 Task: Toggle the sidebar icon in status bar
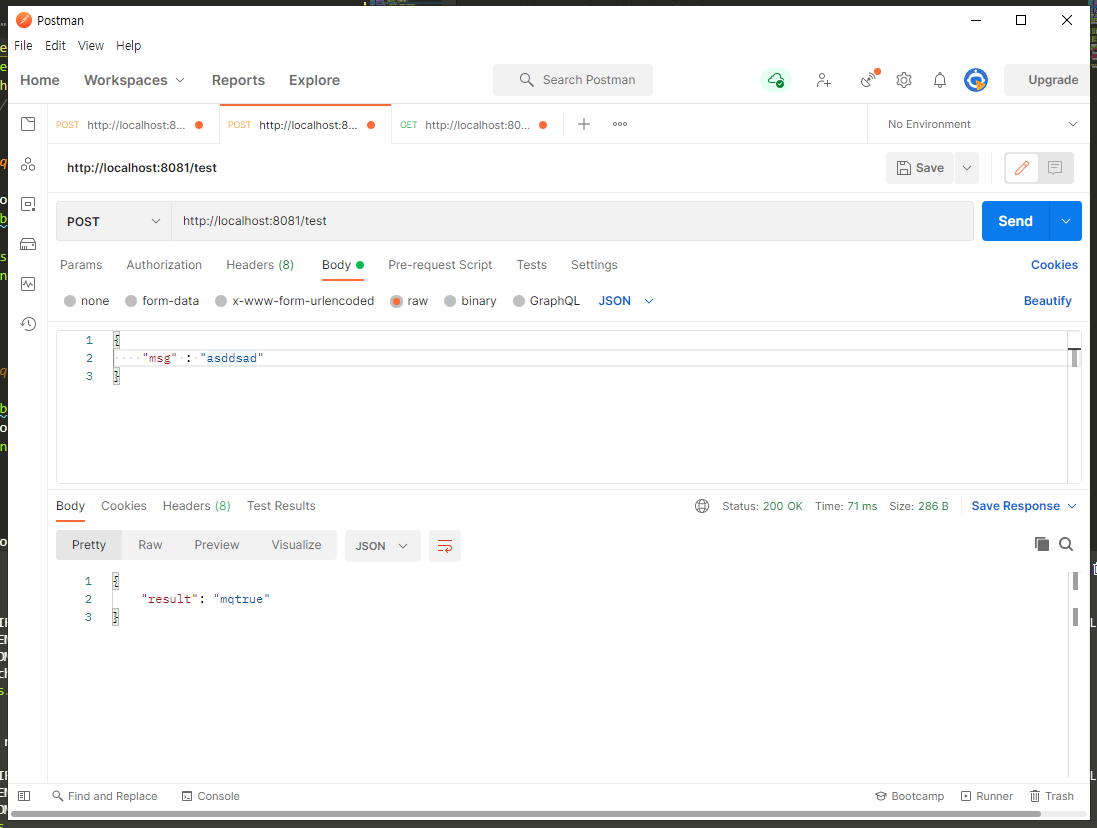(x=24, y=796)
